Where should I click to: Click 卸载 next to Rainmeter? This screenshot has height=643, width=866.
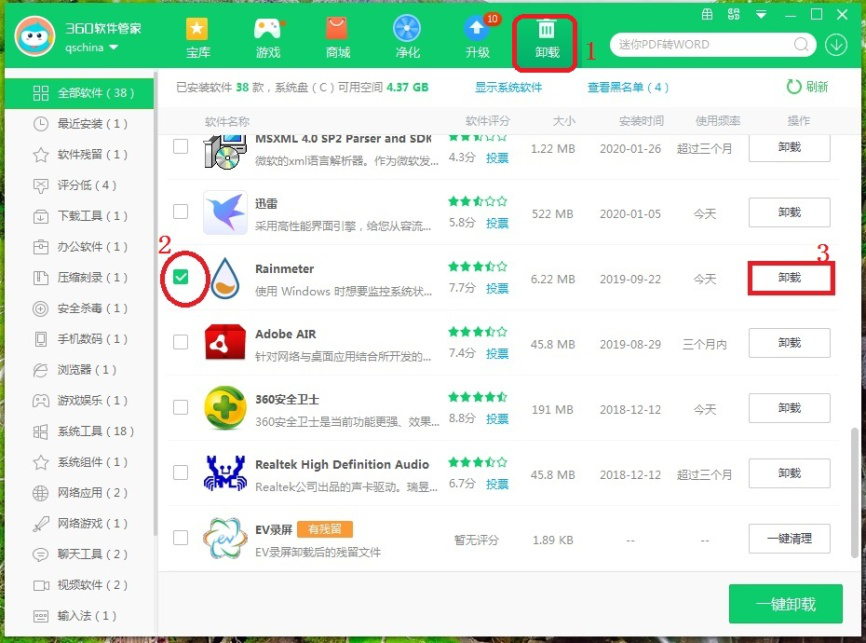click(791, 278)
